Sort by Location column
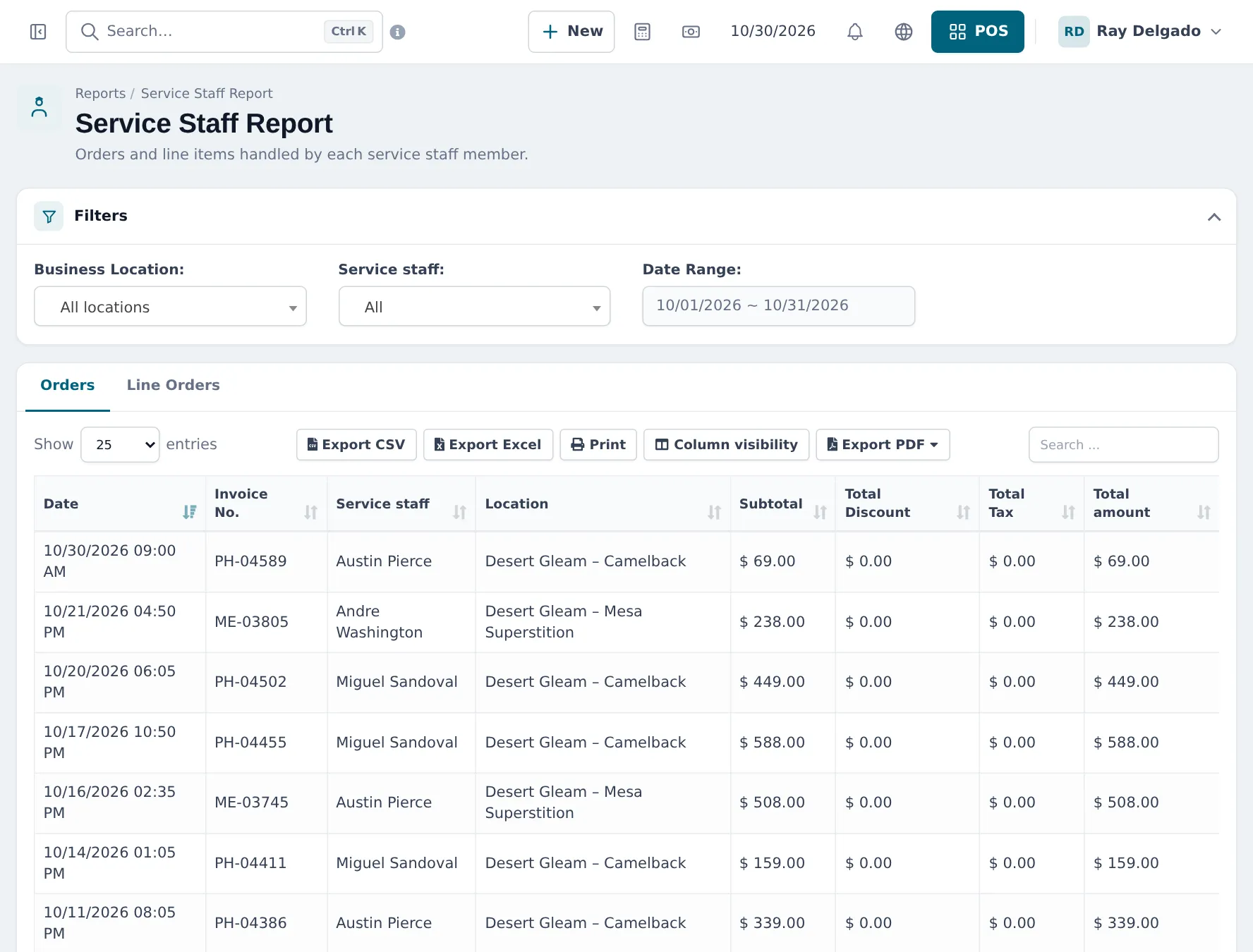Image resolution: width=1253 pixels, height=952 pixels. [x=603, y=504]
